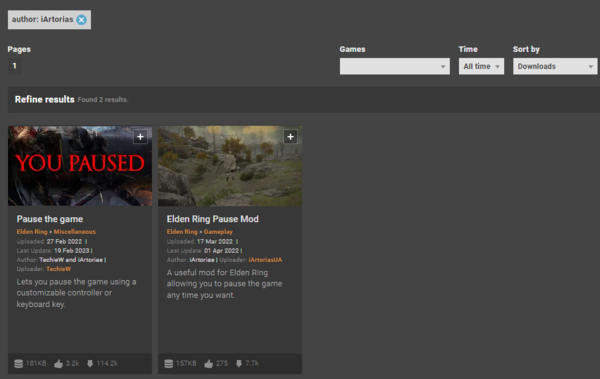Open the Time dropdown showing All time
Viewport: 600px width, 379px height.
point(481,66)
